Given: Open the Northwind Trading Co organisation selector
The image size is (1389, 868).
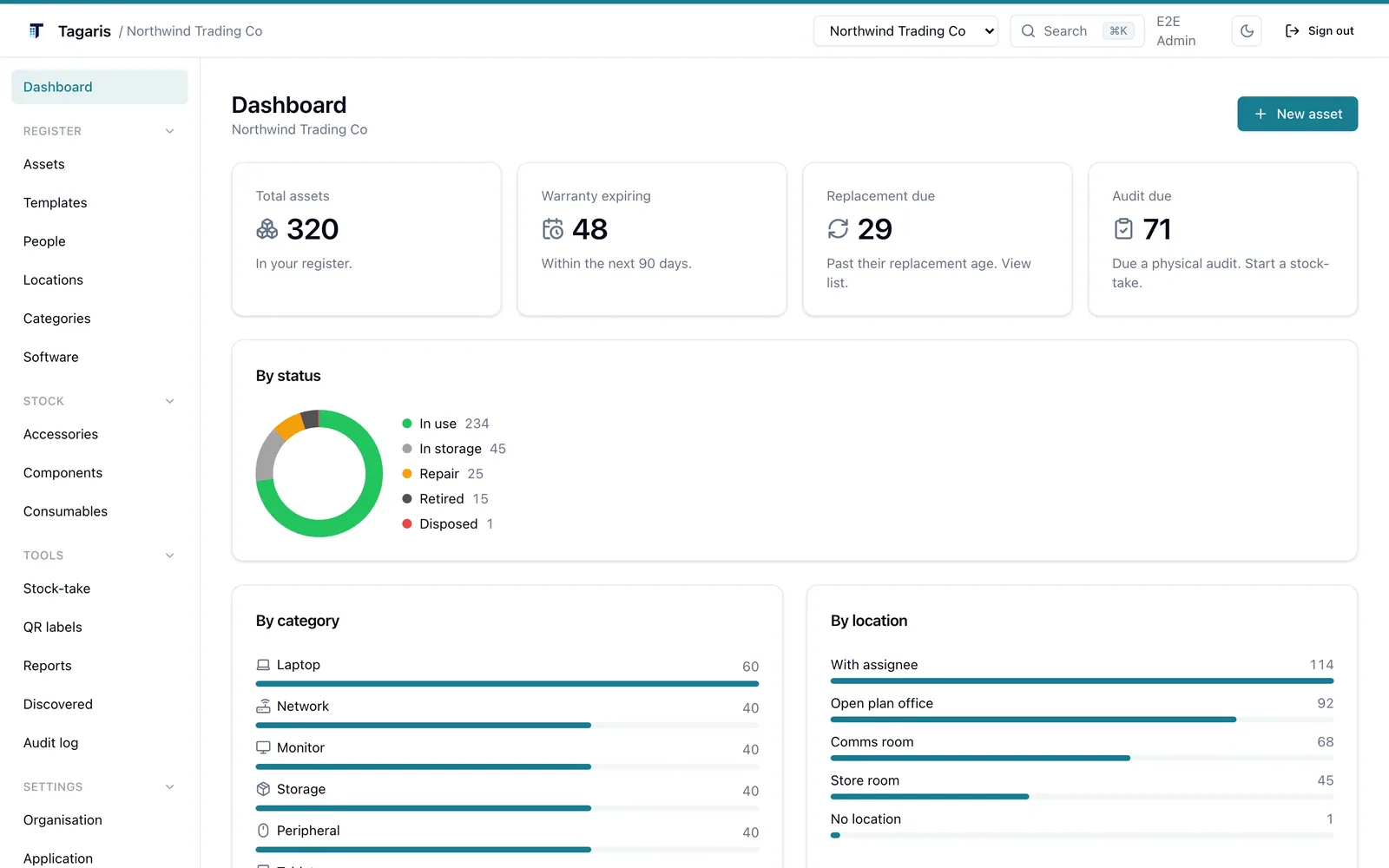Looking at the screenshot, I should coord(905,31).
